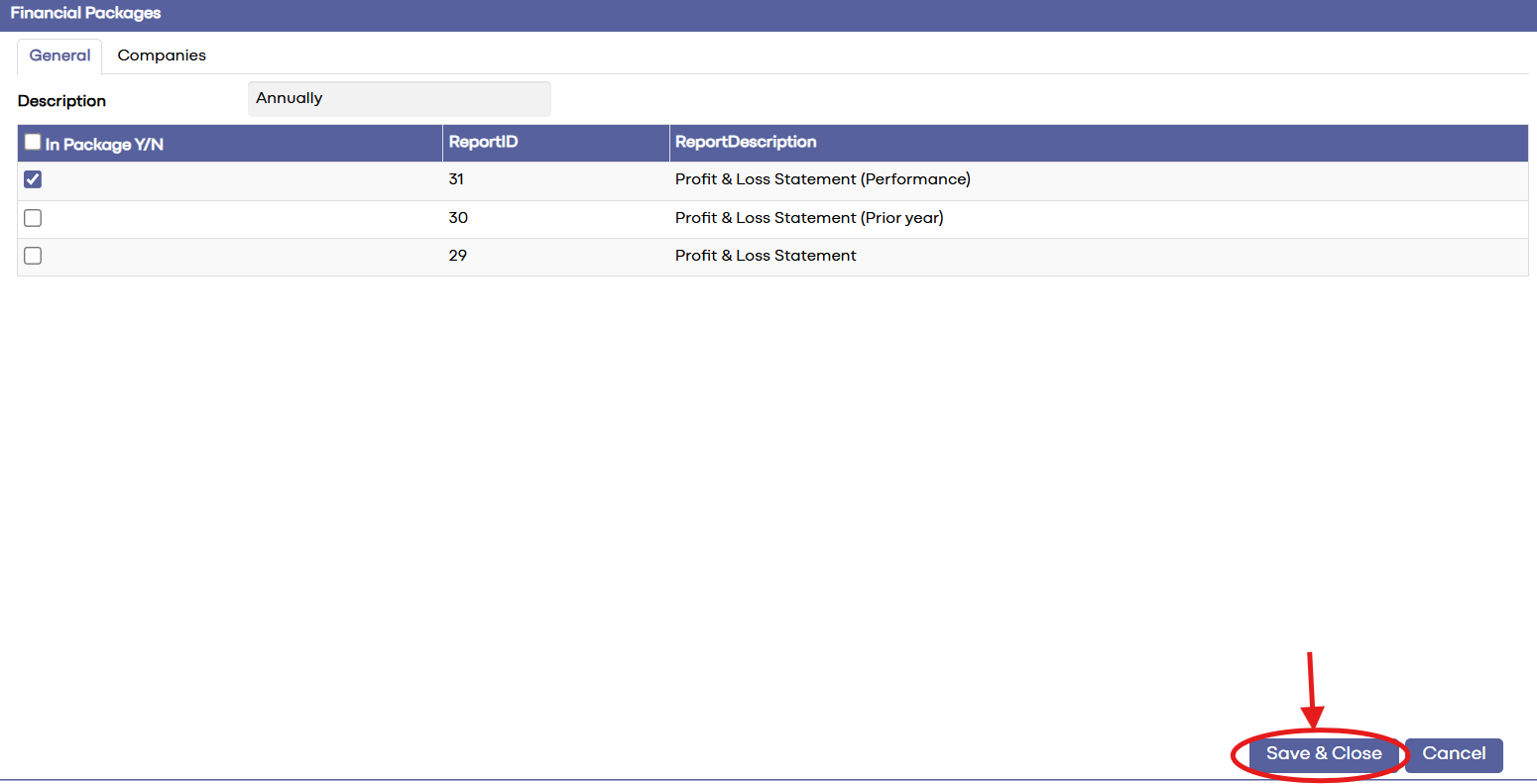The height and width of the screenshot is (784, 1537).
Task: Select Profit & Loss Statement (Prior year) text
Action: tap(809, 218)
